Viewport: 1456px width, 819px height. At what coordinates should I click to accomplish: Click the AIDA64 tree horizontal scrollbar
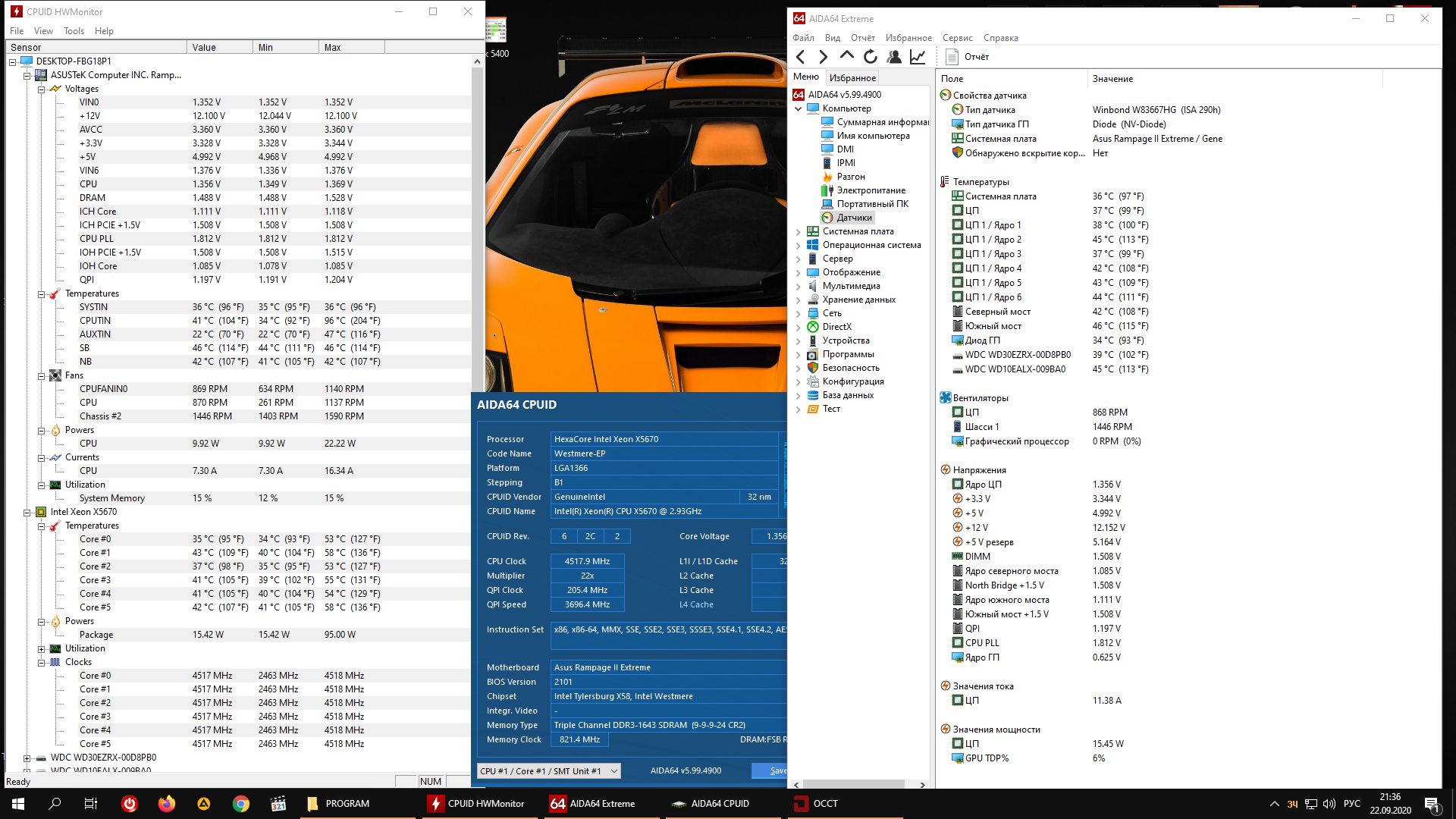[853, 785]
